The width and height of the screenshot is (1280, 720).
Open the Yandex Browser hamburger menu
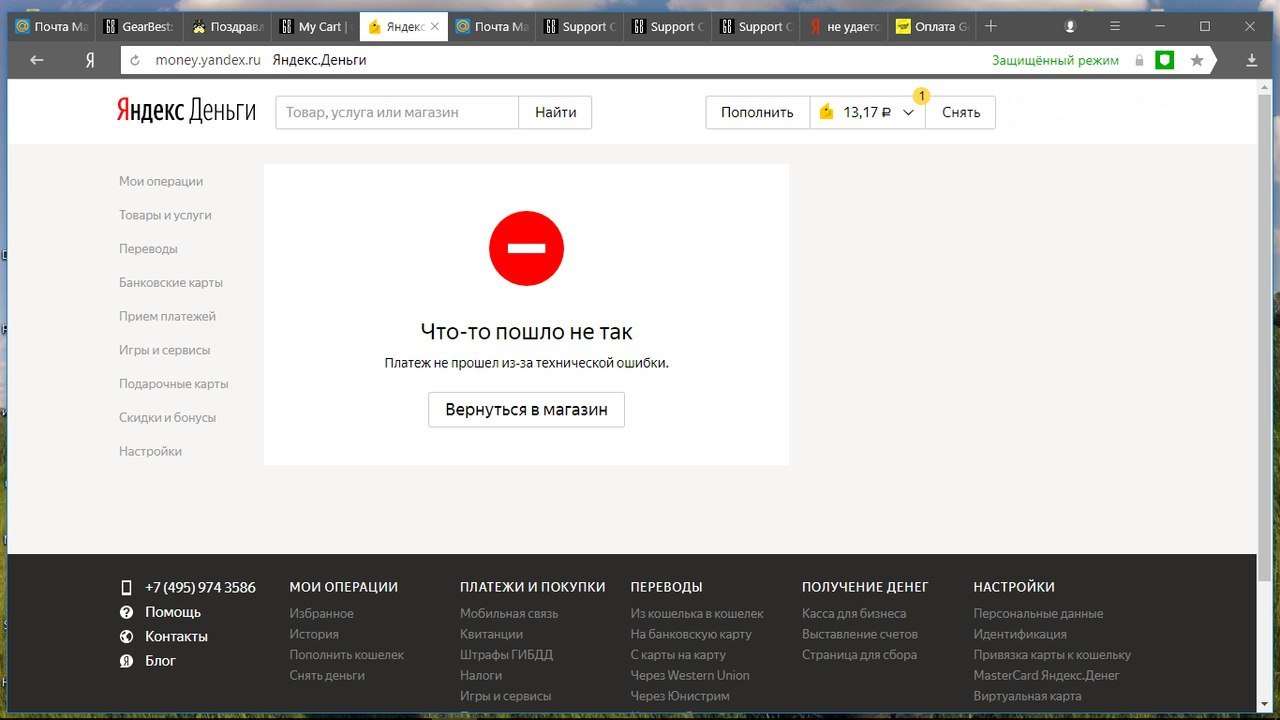click(1115, 26)
